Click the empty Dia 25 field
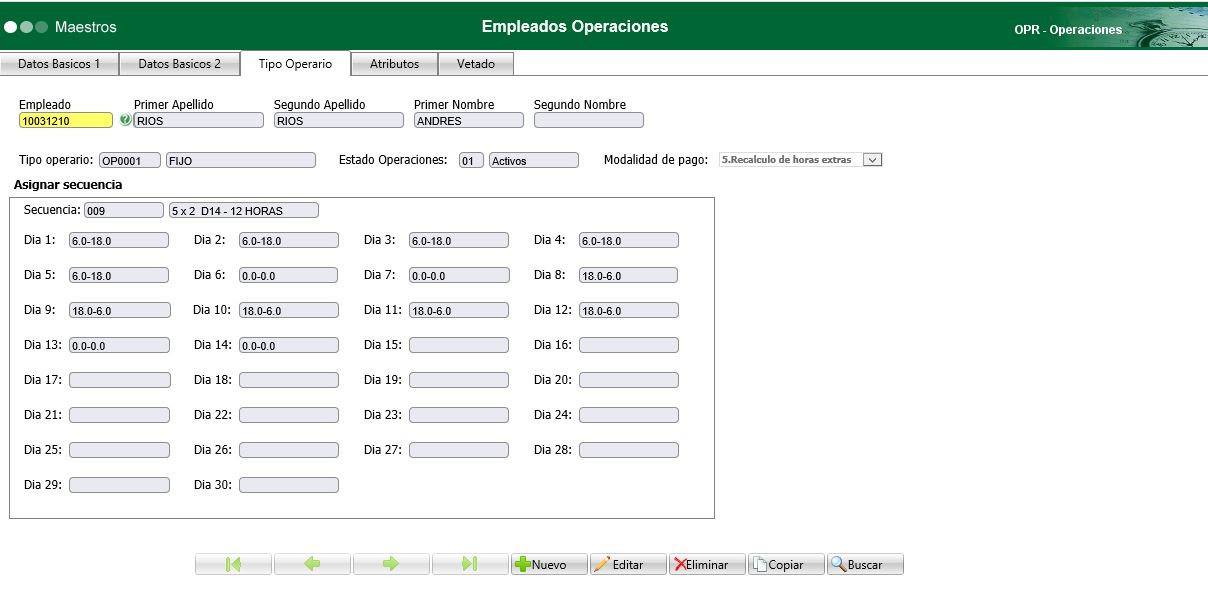The height and width of the screenshot is (607, 1208). tap(119, 450)
